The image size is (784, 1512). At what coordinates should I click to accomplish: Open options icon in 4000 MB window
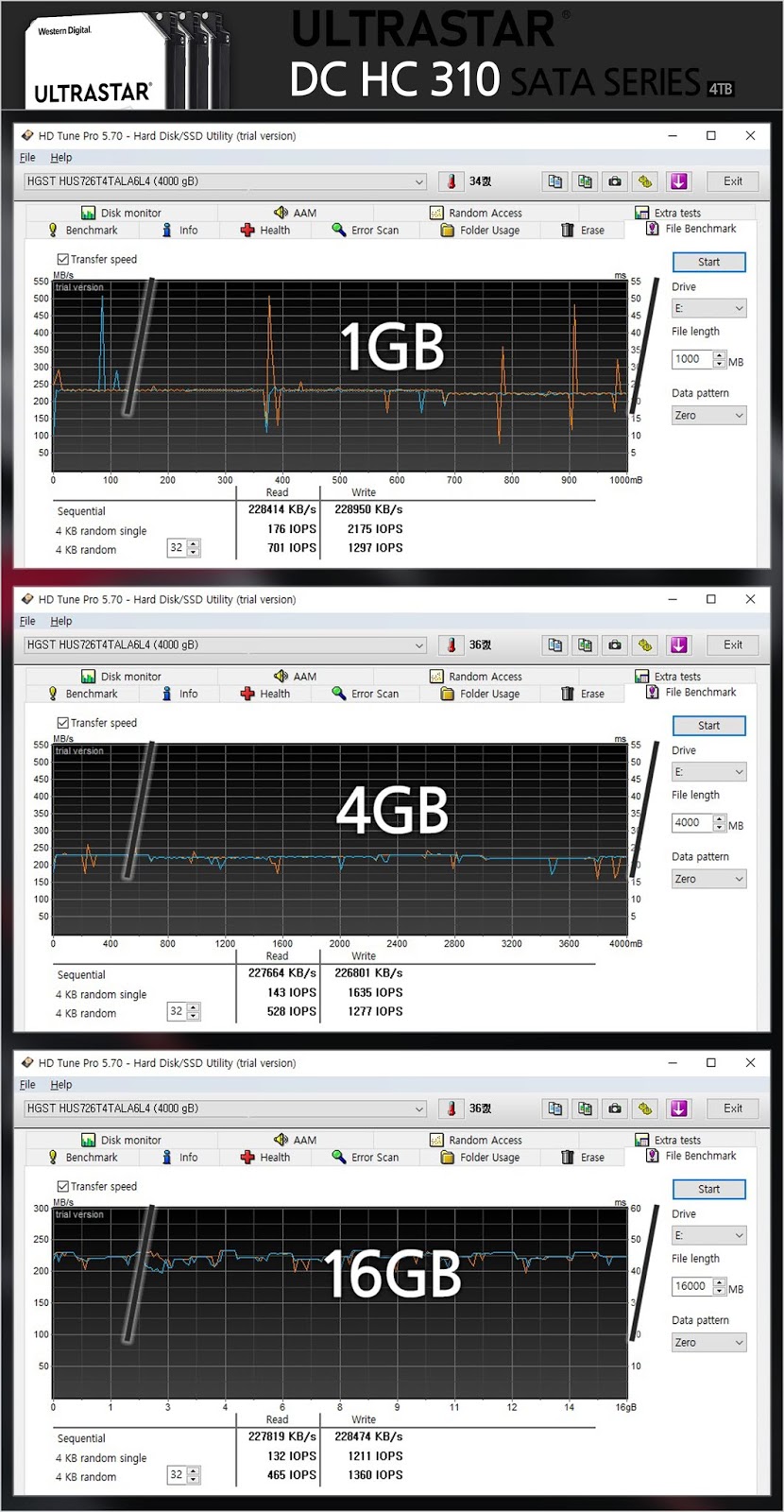point(645,645)
